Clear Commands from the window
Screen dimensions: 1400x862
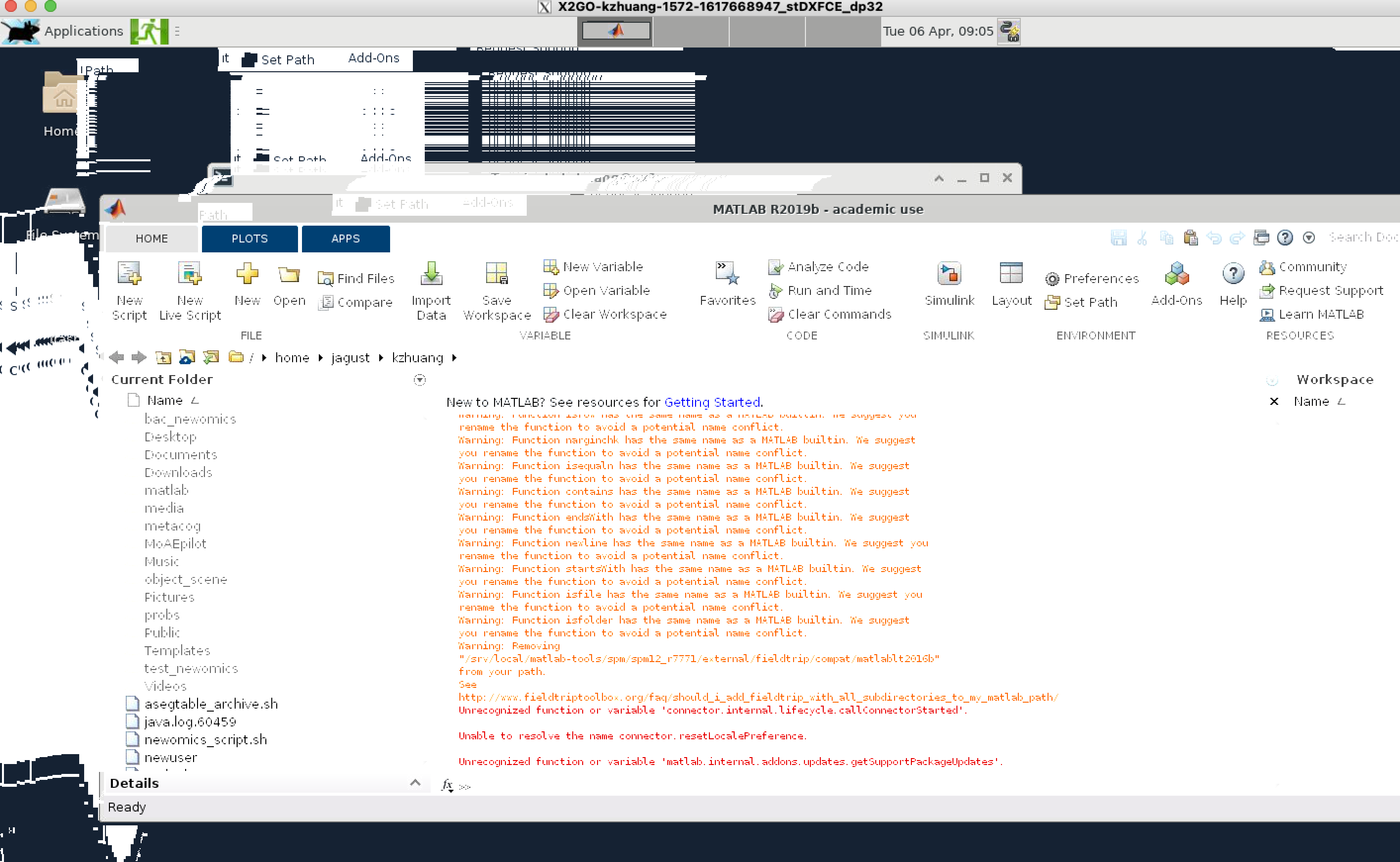tap(830, 314)
